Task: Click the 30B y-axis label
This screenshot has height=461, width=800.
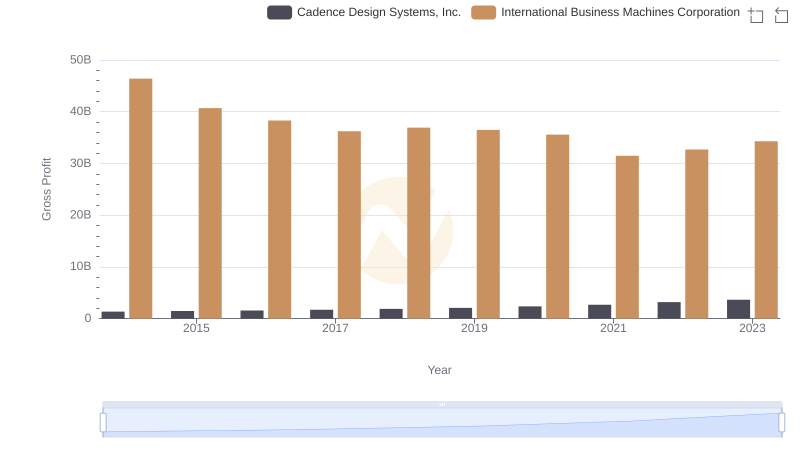Action: (x=81, y=163)
